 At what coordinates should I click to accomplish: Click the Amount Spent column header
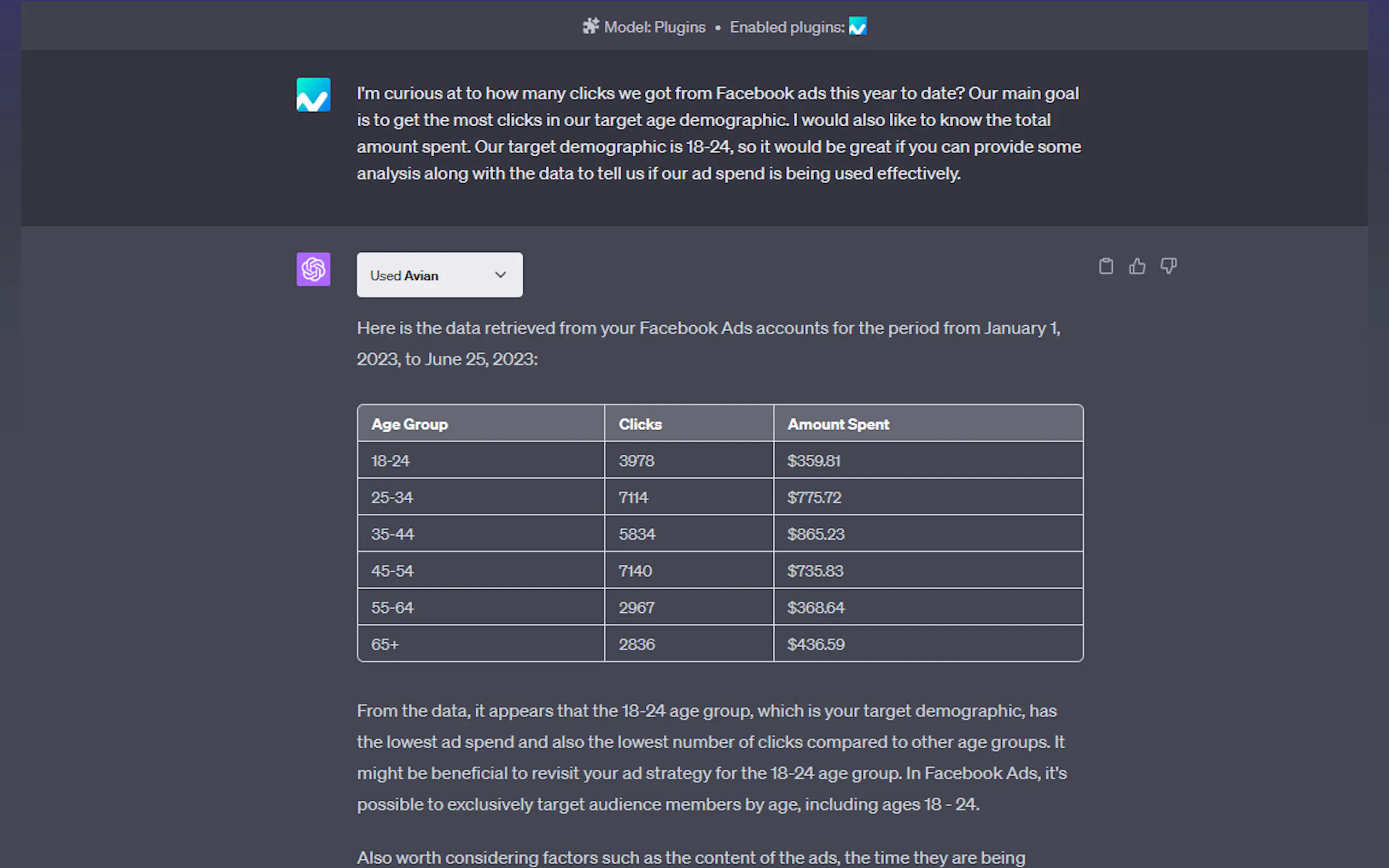click(x=838, y=424)
